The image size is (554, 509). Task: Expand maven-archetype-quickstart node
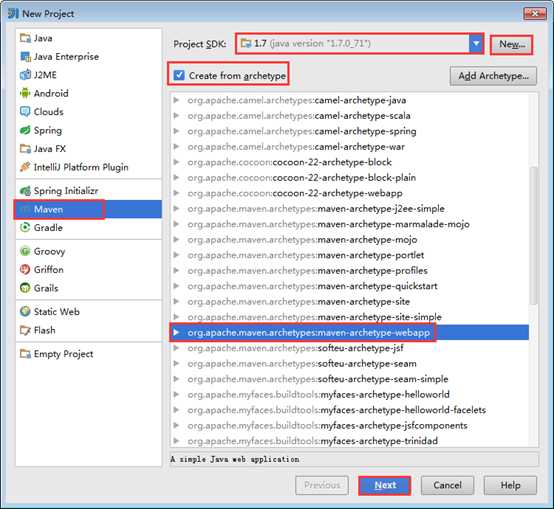coord(176,286)
